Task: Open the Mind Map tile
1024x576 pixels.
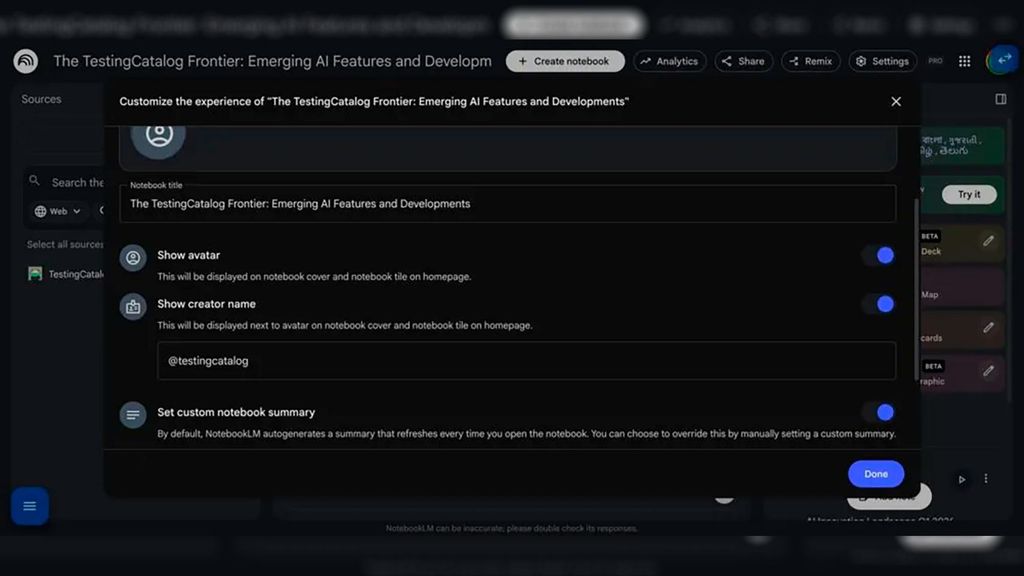Action: 961,287
